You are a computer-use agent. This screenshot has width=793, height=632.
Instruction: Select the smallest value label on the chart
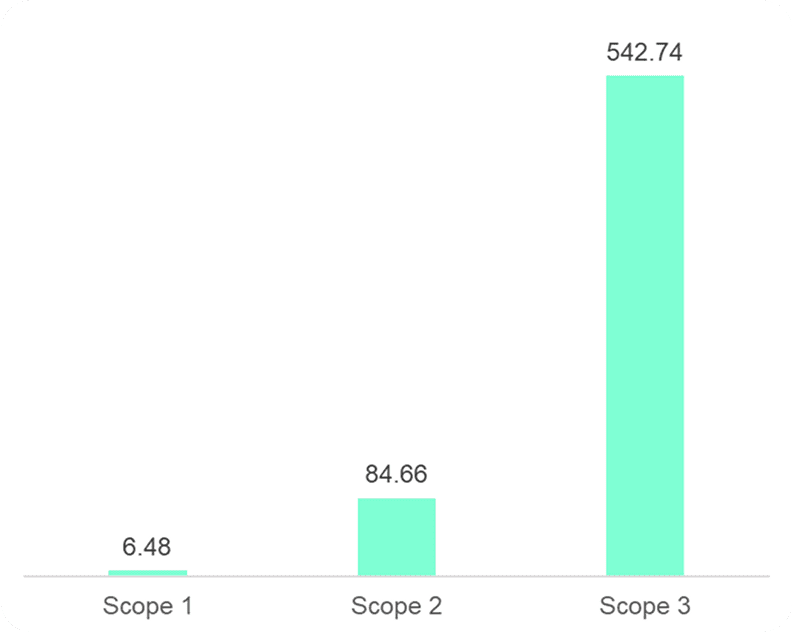pyautogui.click(x=147, y=547)
